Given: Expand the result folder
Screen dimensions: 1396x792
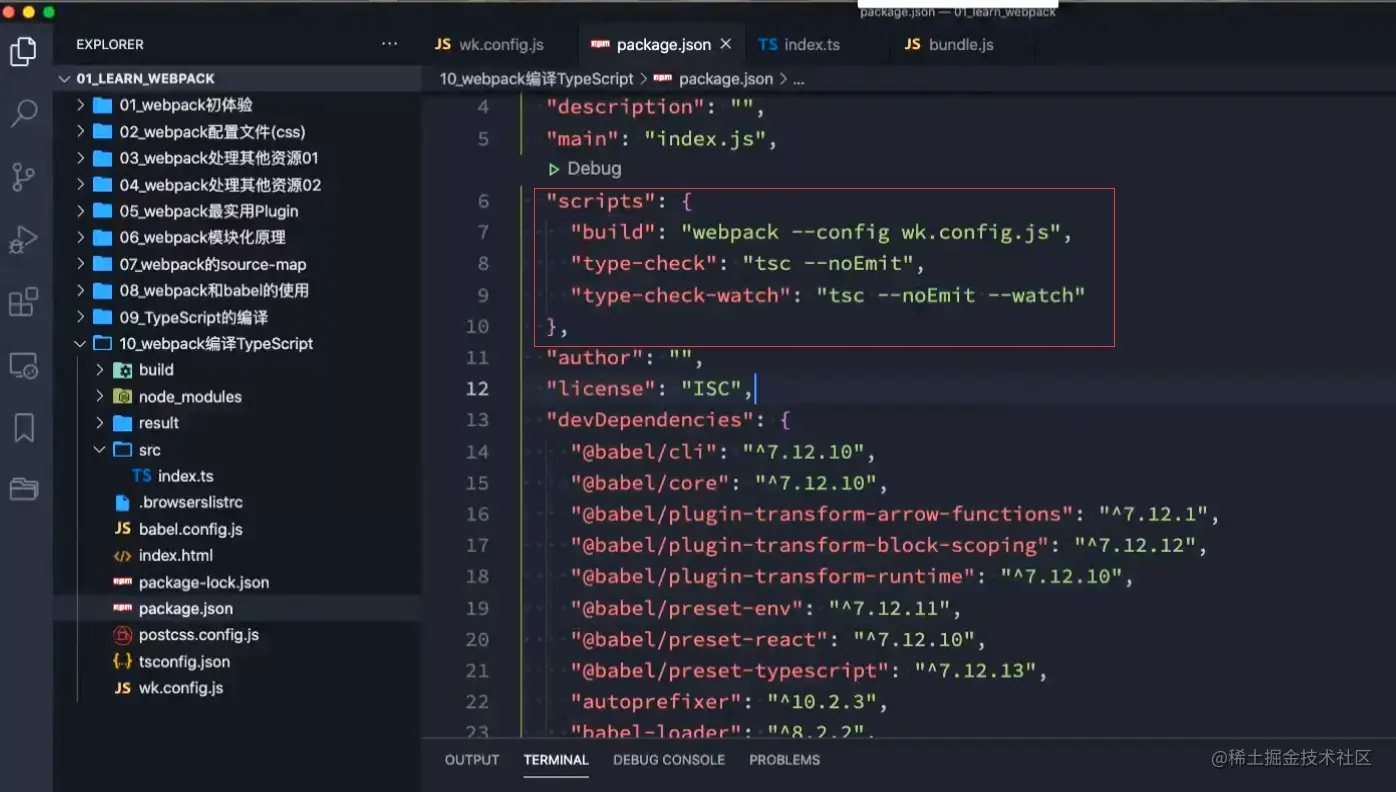Looking at the screenshot, I should (x=237, y=423).
